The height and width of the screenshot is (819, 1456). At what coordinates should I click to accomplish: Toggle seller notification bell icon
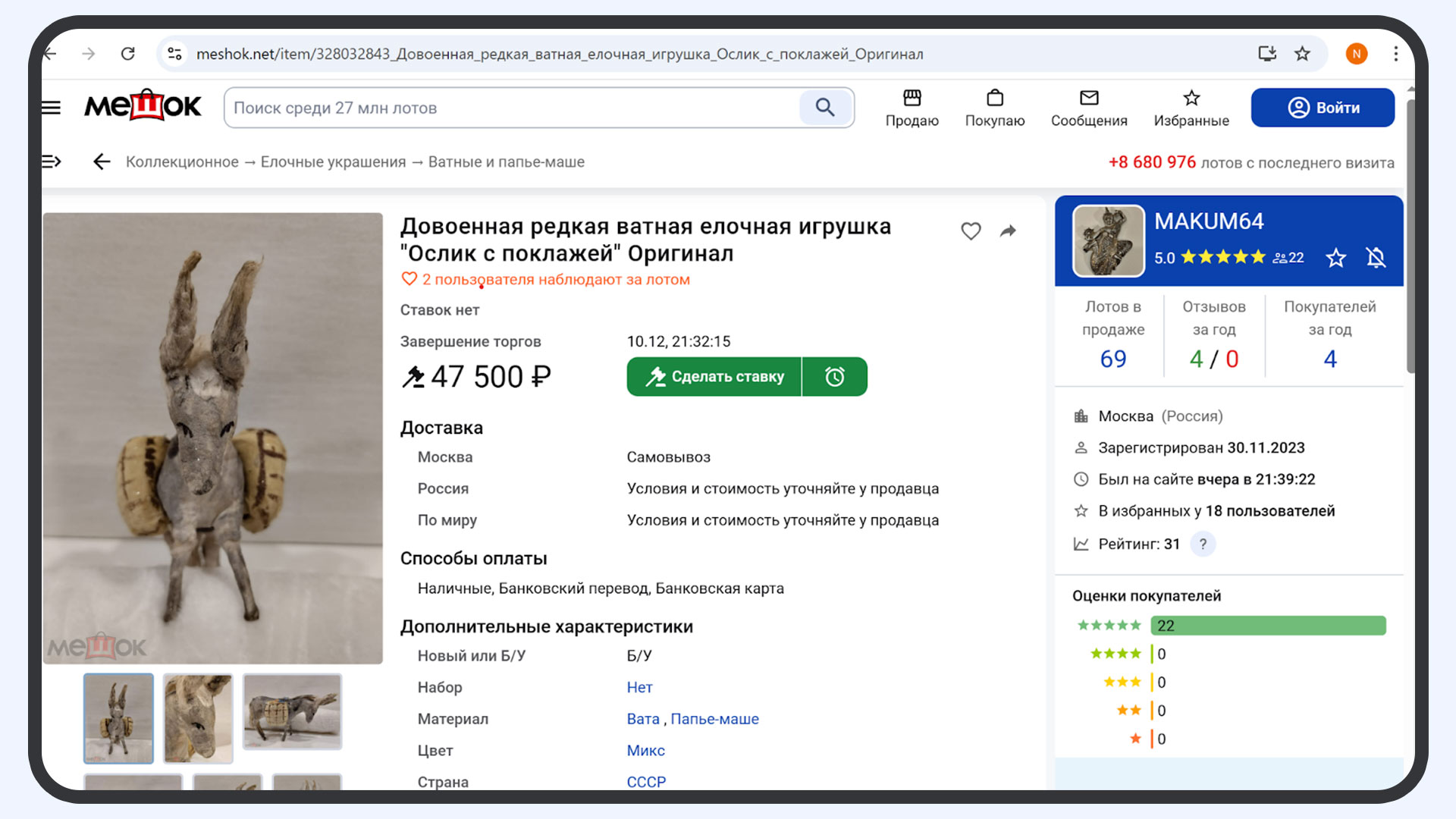1376,258
